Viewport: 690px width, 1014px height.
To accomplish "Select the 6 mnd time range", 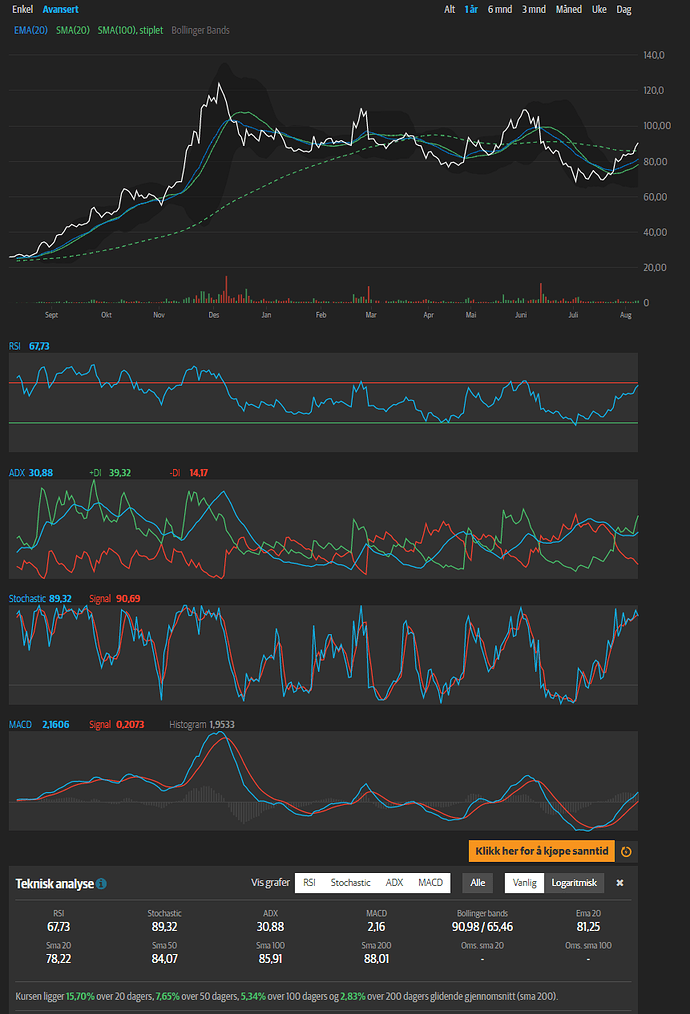I will point(499,9).
